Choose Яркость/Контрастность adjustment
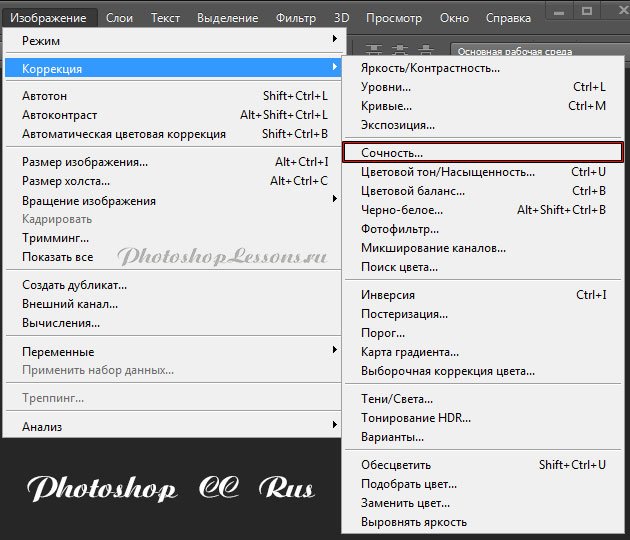630x540 pixels. click(430, 68)
